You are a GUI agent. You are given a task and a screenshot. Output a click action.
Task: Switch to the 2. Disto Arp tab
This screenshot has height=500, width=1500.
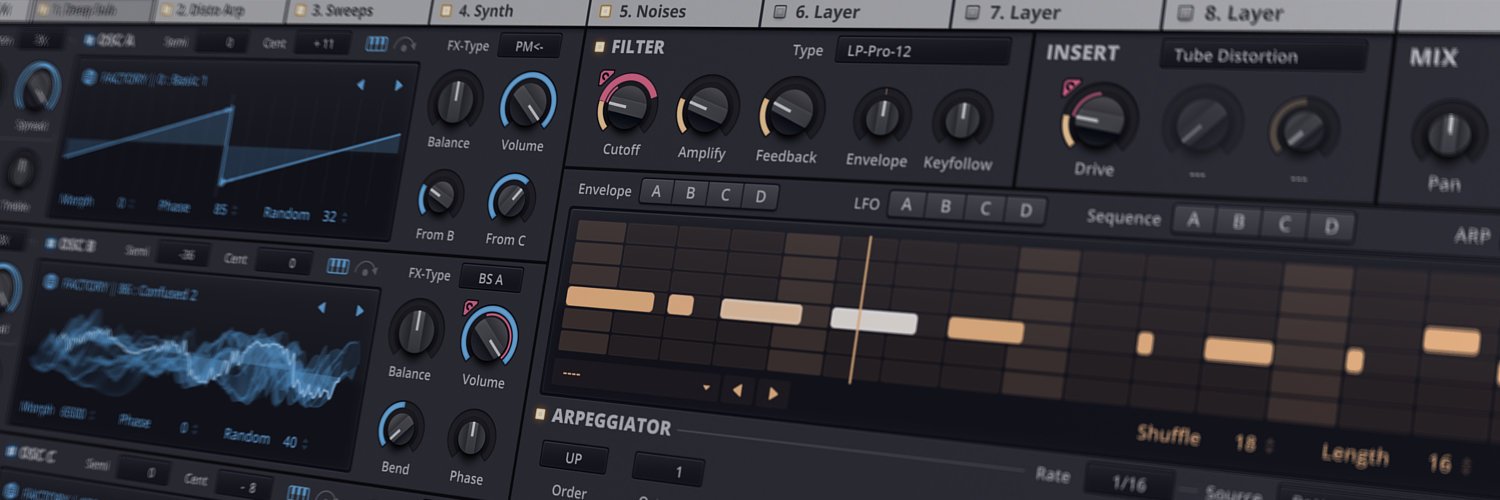[x=220, y=11]
